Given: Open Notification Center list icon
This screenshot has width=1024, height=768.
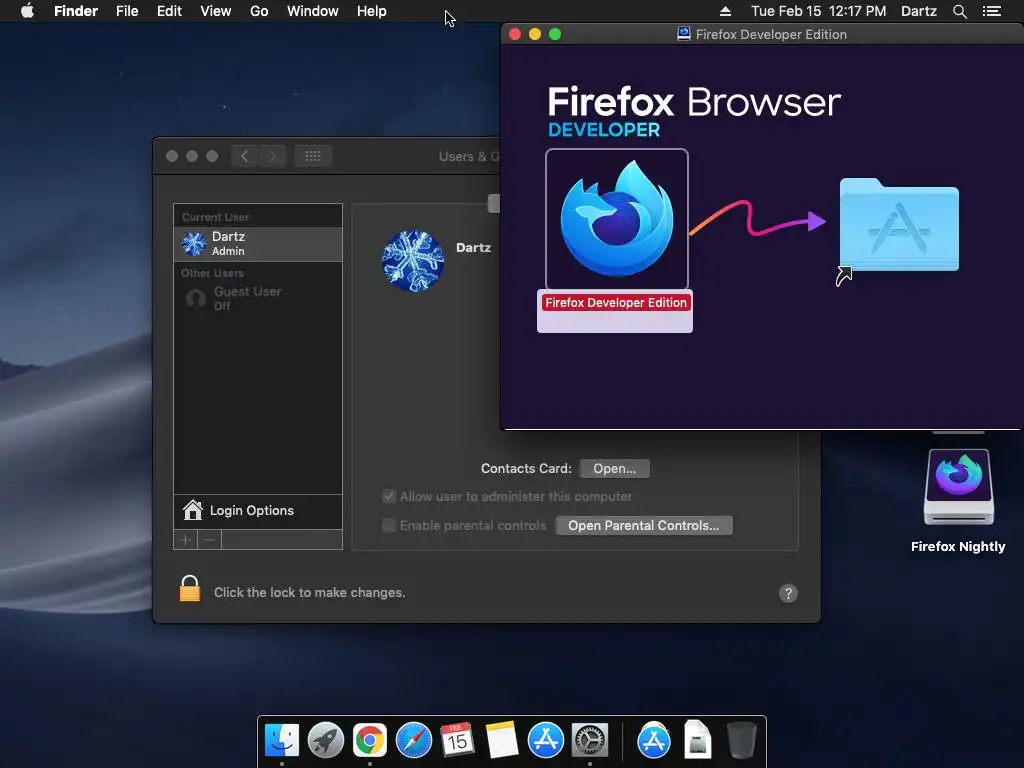Looking at the screenshot, I should [x=991, y=11].
